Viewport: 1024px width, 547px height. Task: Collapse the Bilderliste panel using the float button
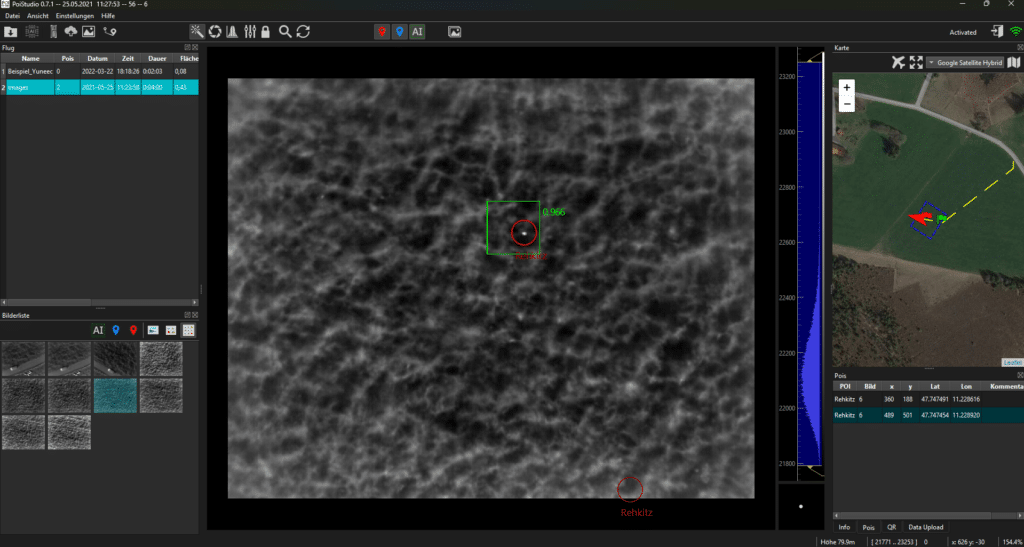point(187,314)
